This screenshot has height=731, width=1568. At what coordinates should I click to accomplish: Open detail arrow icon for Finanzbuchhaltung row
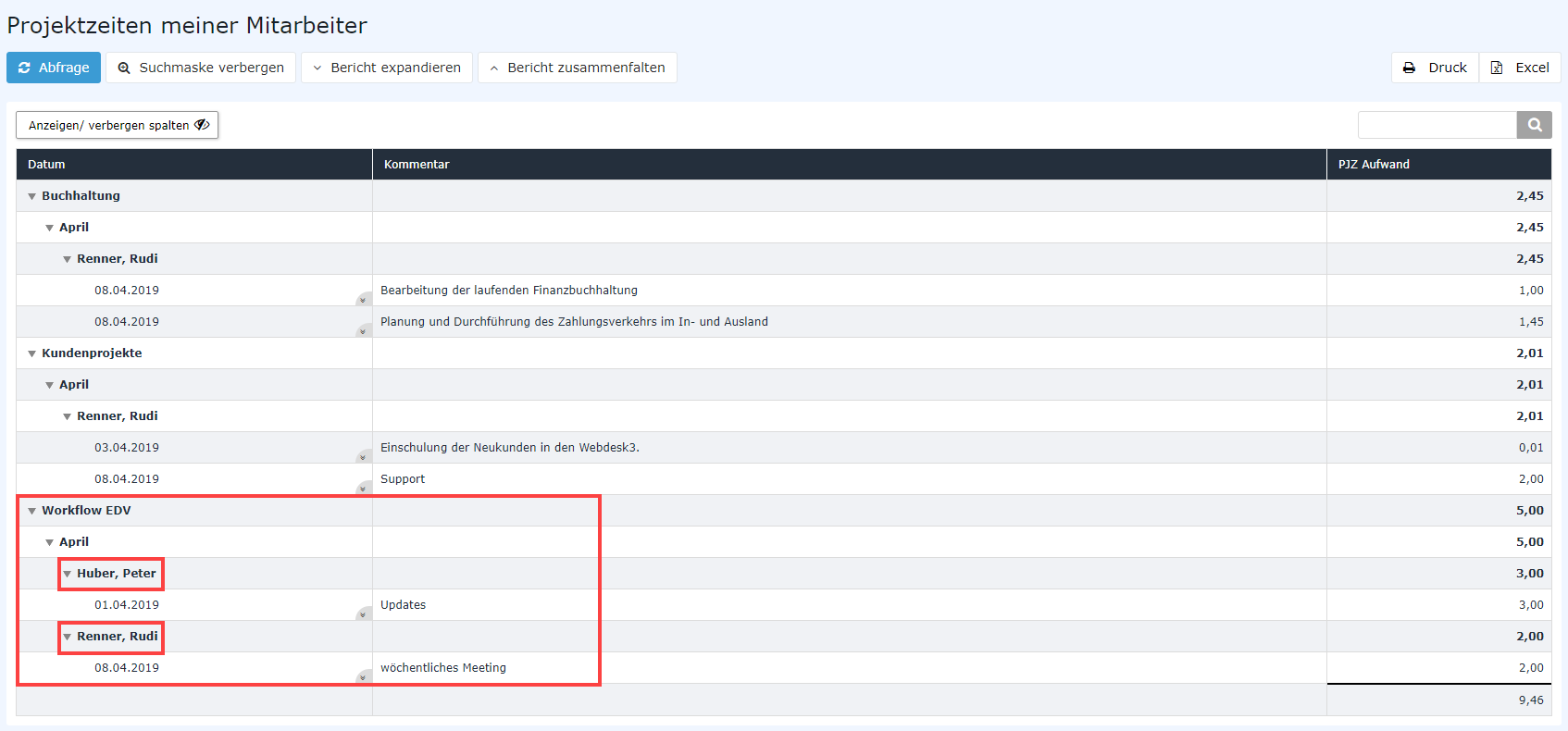364,299
